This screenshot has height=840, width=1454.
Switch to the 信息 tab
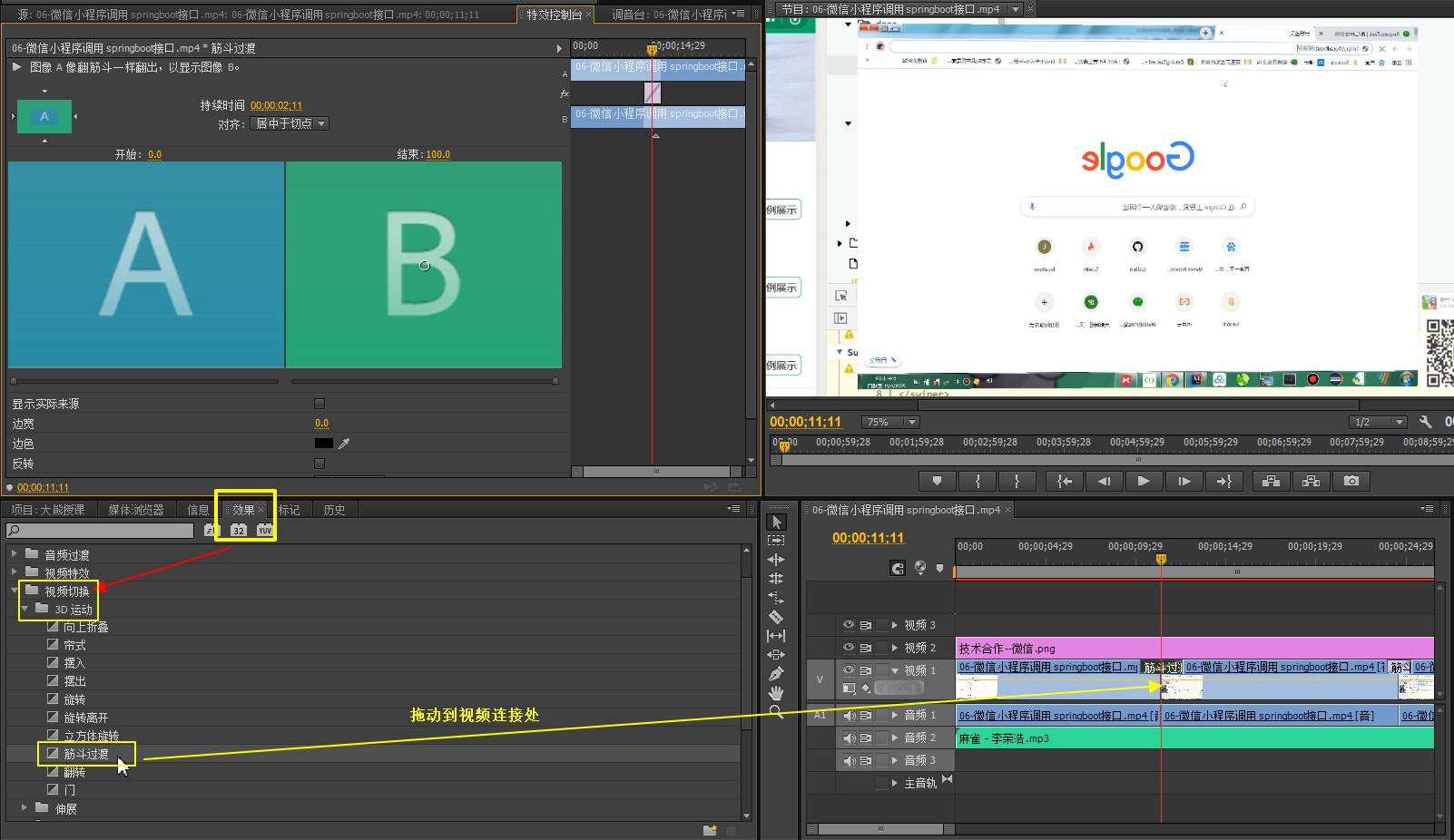(198, 510)
